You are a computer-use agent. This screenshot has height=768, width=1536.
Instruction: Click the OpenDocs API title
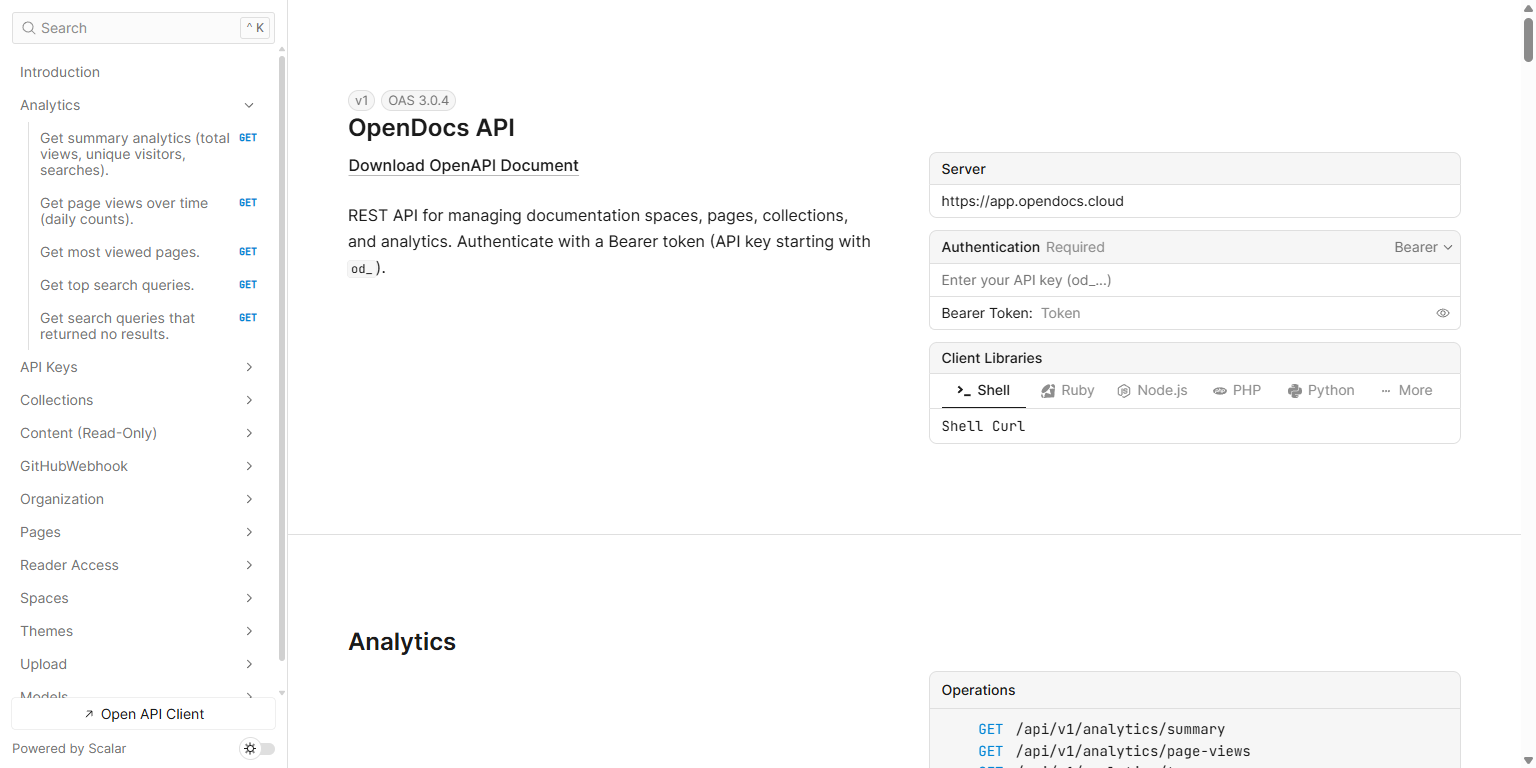click(x=431, y=128)
